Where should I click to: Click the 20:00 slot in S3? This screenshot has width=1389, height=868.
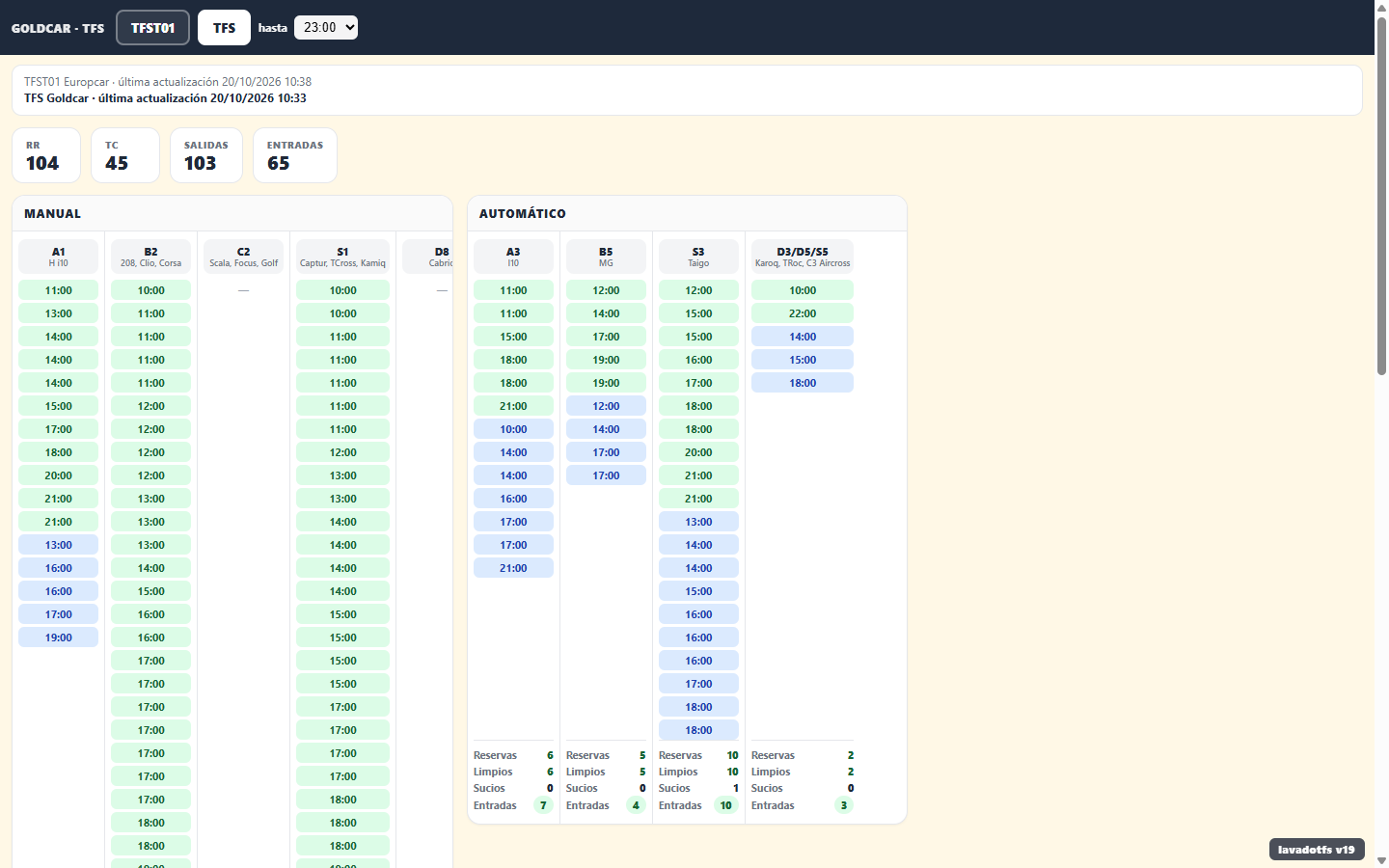click(698, 452)
